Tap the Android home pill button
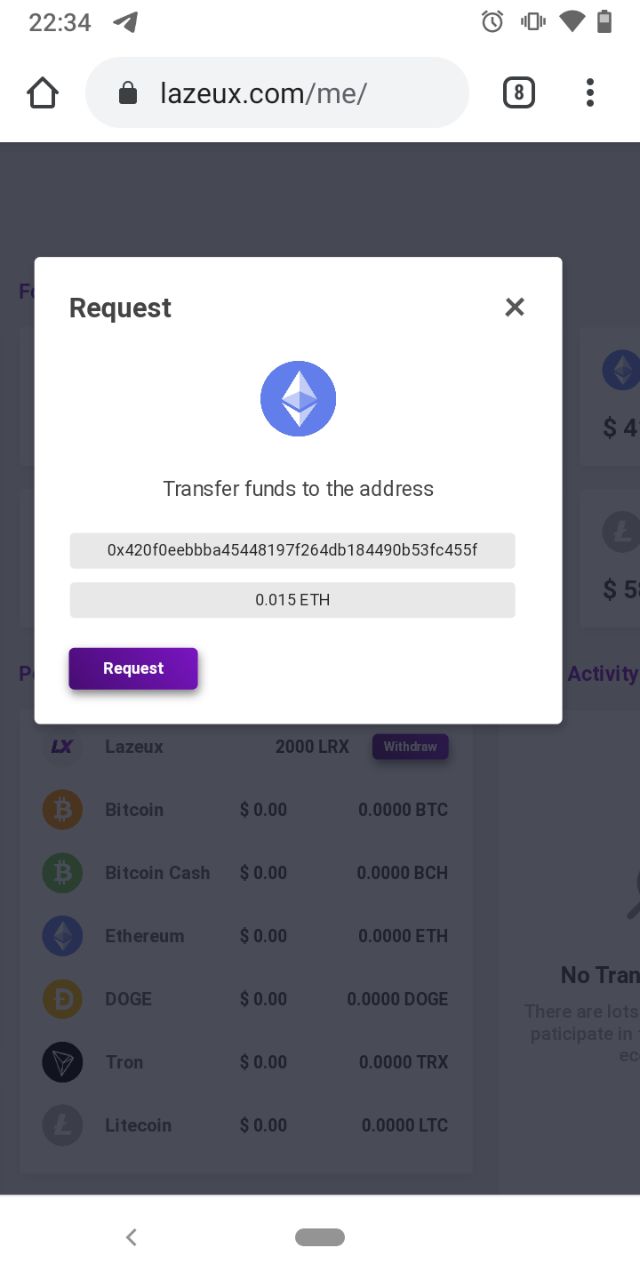This screenshot has height=1280, width=640. coord(320,1237)
